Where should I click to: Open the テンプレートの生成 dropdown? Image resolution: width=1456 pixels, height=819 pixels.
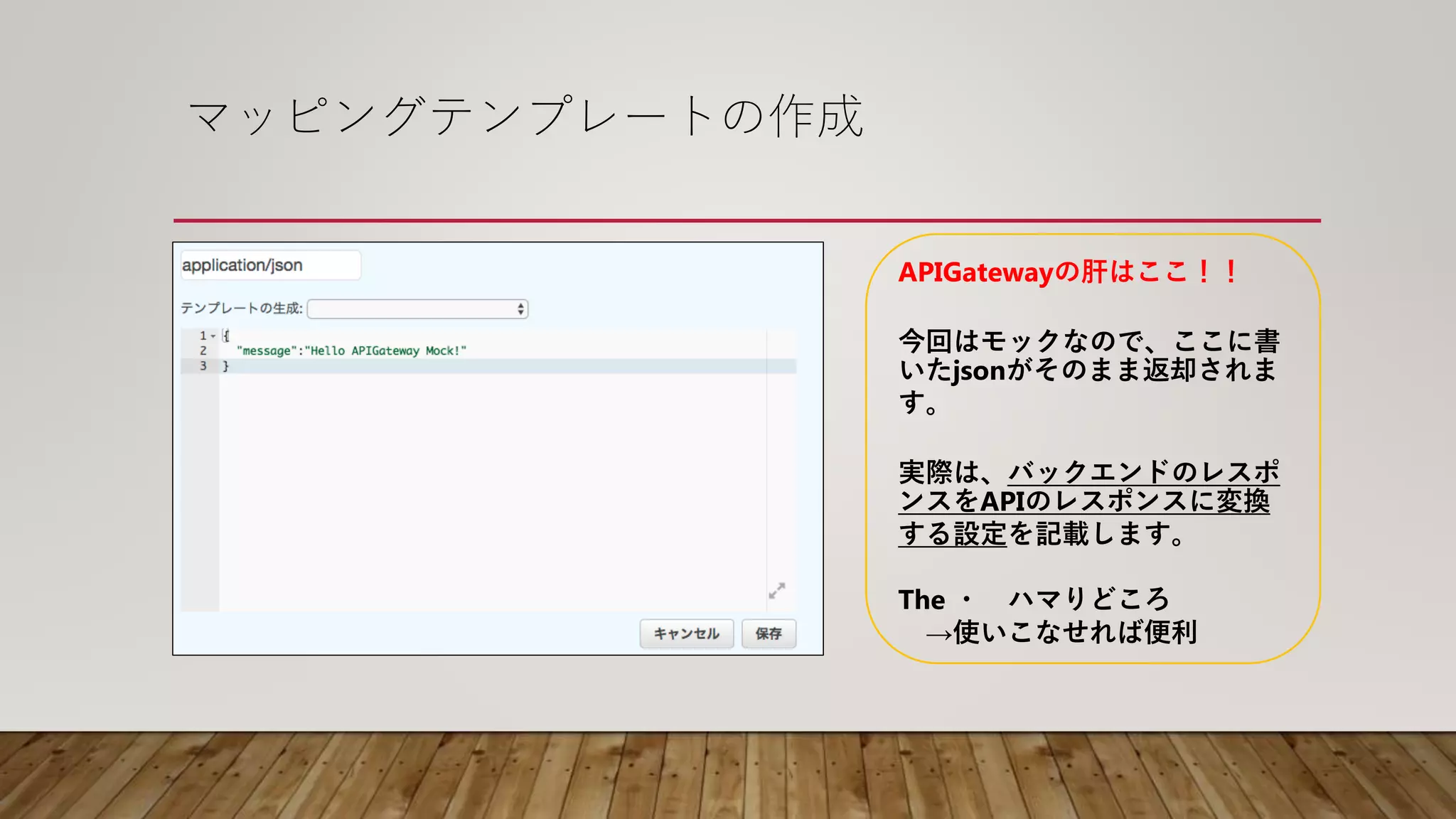click(417, 309)
